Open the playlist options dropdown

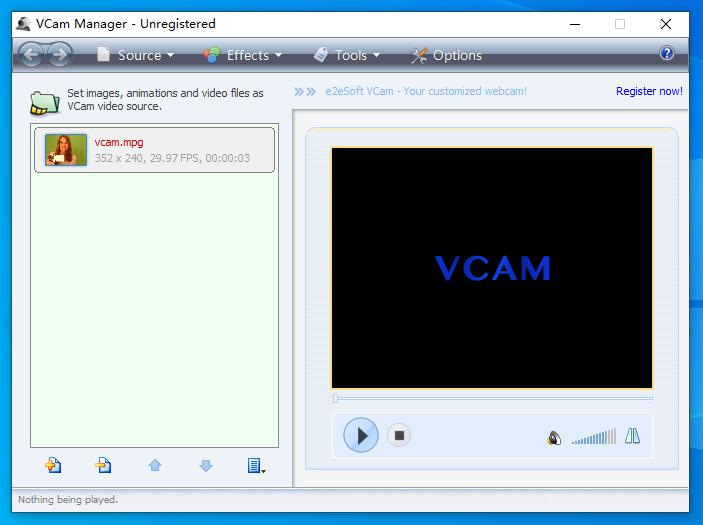pyautogui.click(x=256, y=465)
